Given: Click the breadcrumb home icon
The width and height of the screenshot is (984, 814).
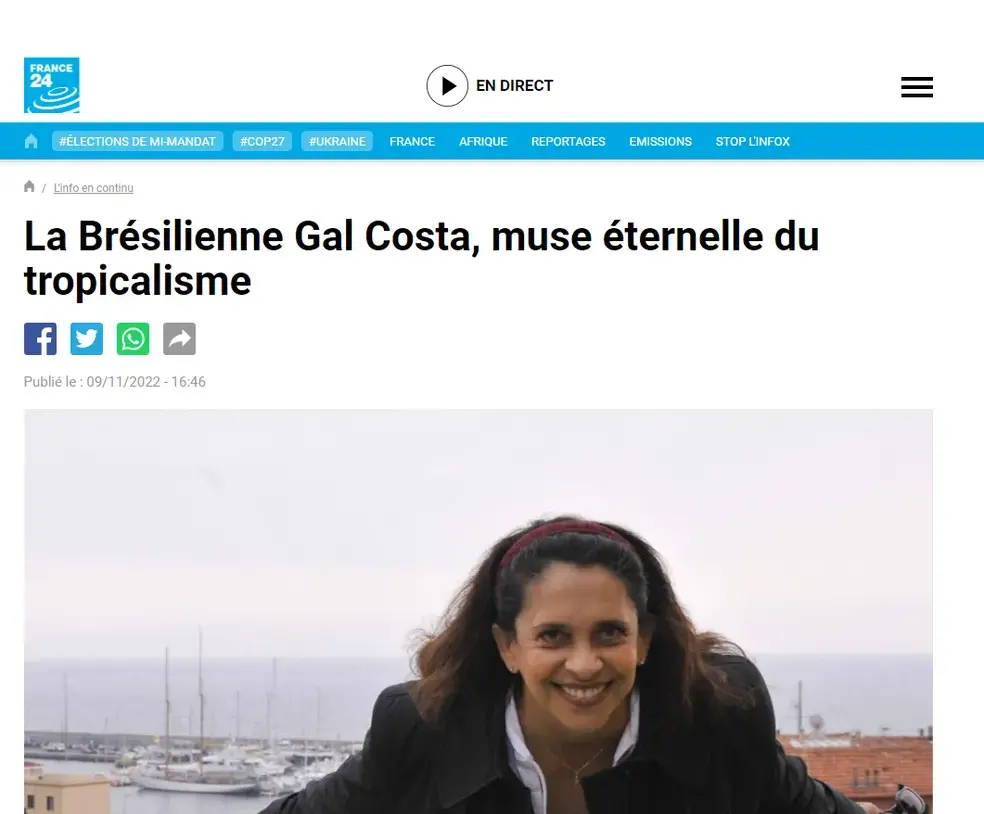Looking at the screenshot, I should [x=29, y=186].
